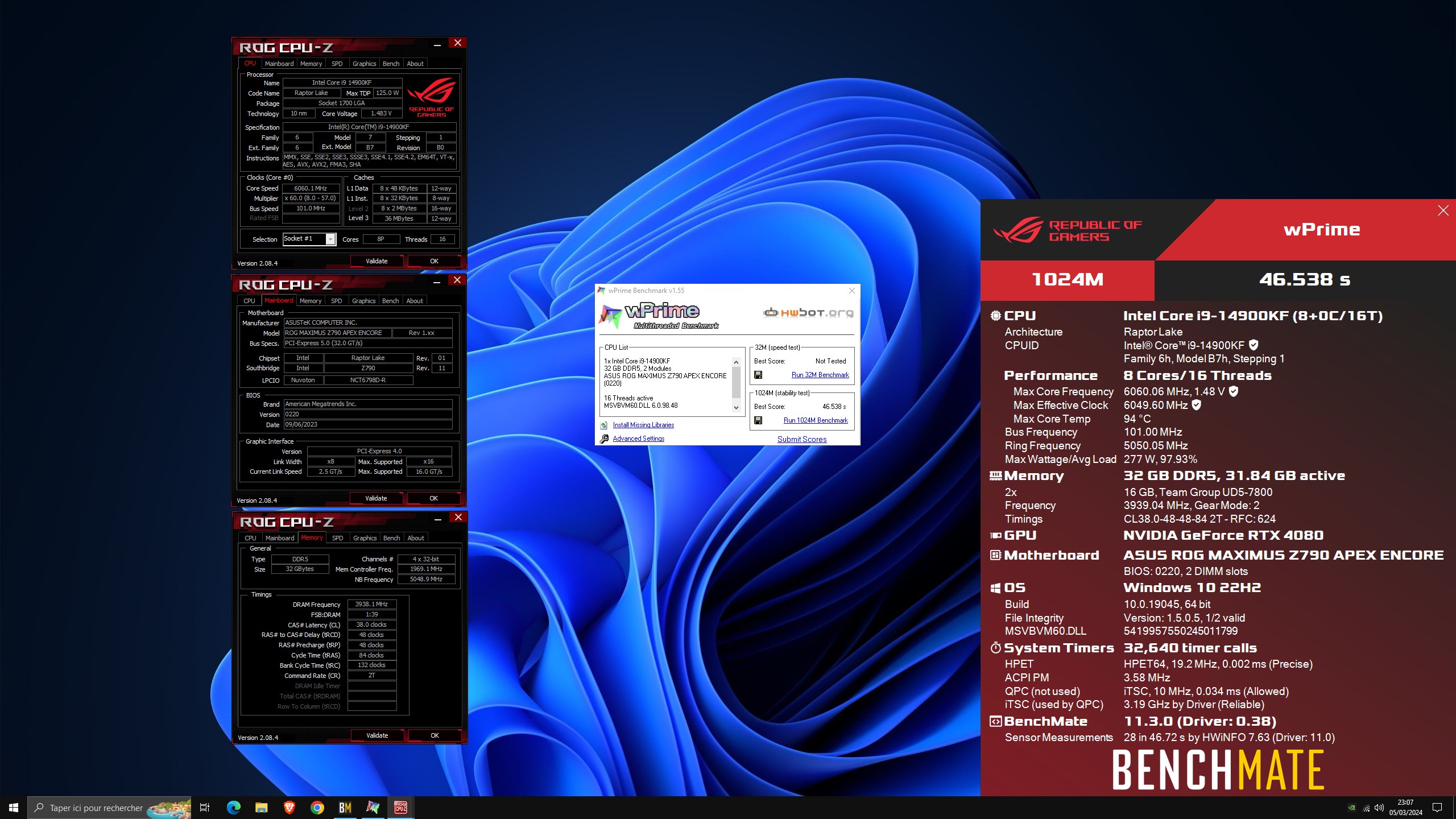Click the hwbot.org logo in wPrime
The image size is (1456, 819).
point(808,312)
